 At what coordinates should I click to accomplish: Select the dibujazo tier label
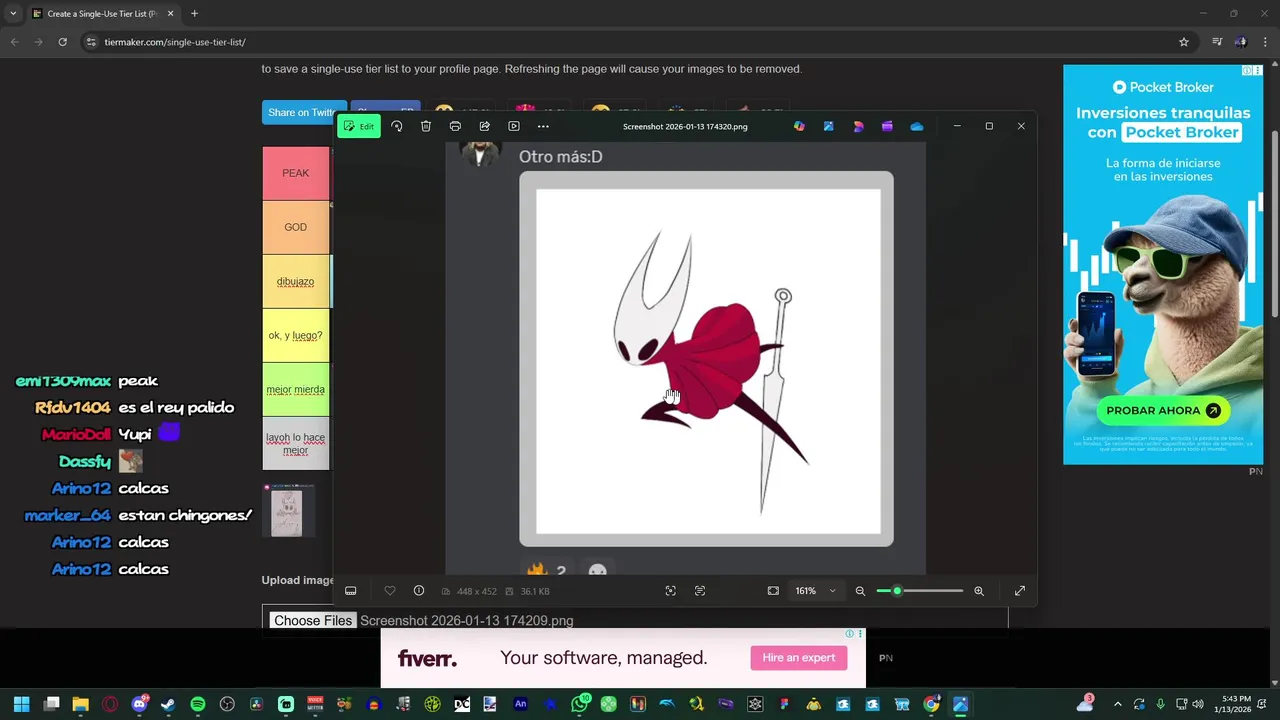click(x=295, y=281)
